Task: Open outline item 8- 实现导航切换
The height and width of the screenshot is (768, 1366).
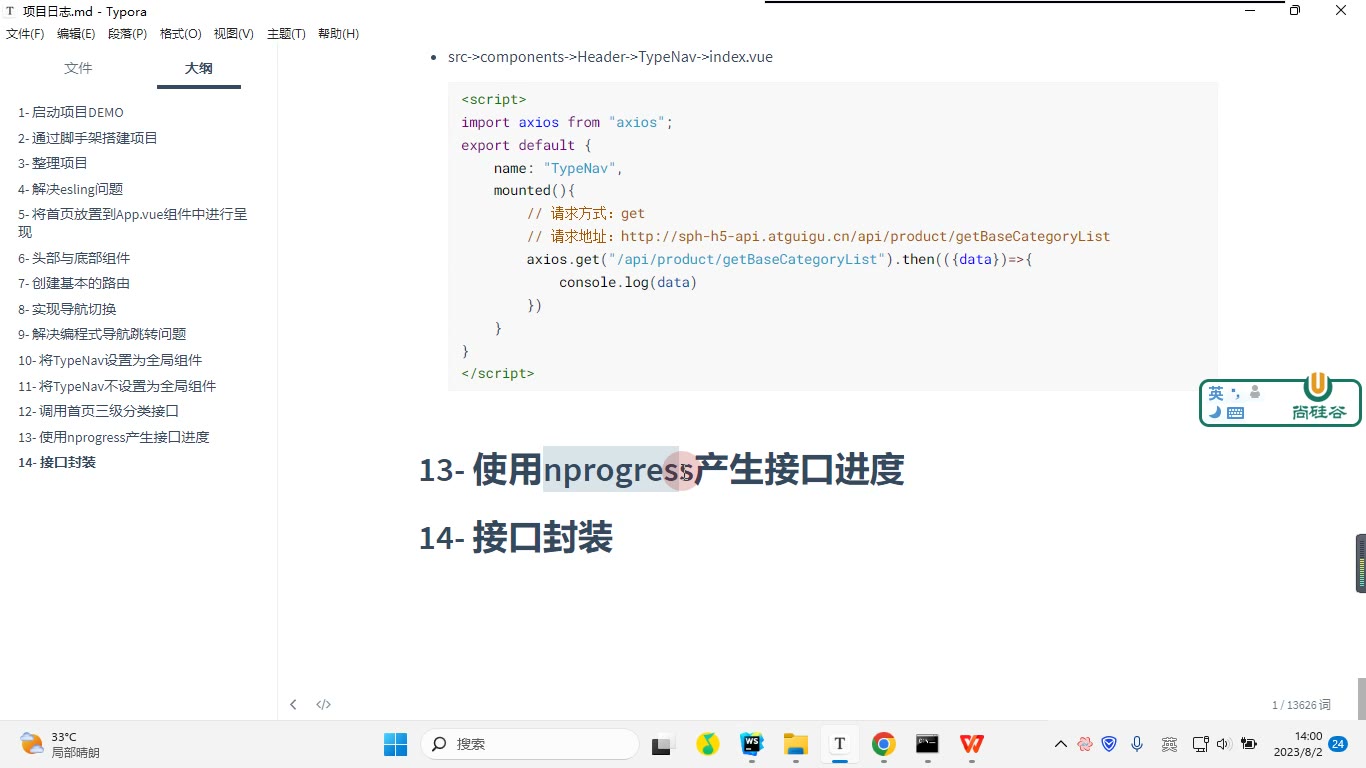Action: pyautogui.click(x=67, y=309)
